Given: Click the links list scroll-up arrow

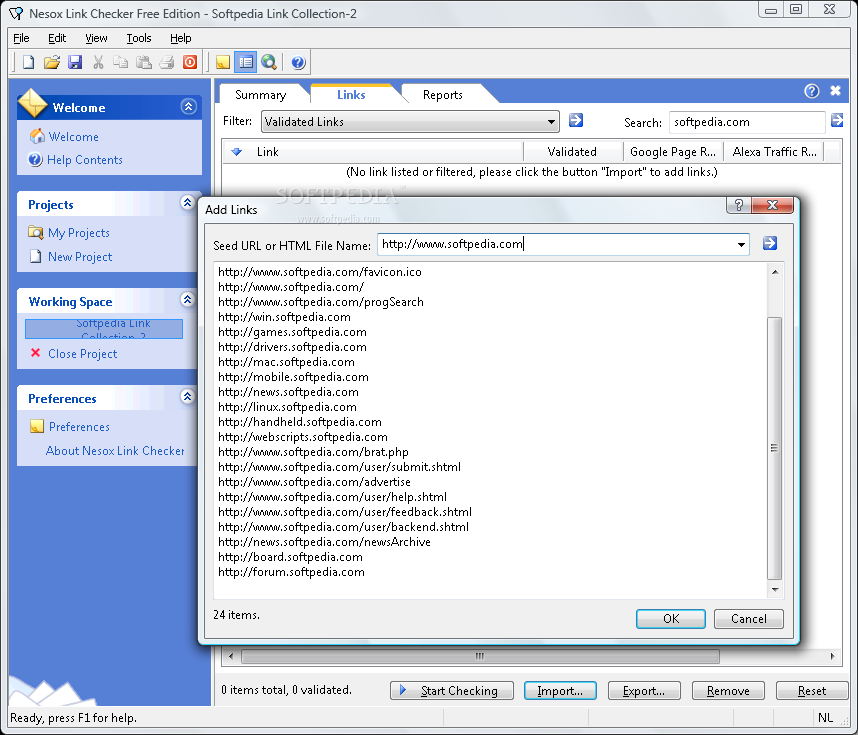Looking at the screenshot, I should coord(775,272).
